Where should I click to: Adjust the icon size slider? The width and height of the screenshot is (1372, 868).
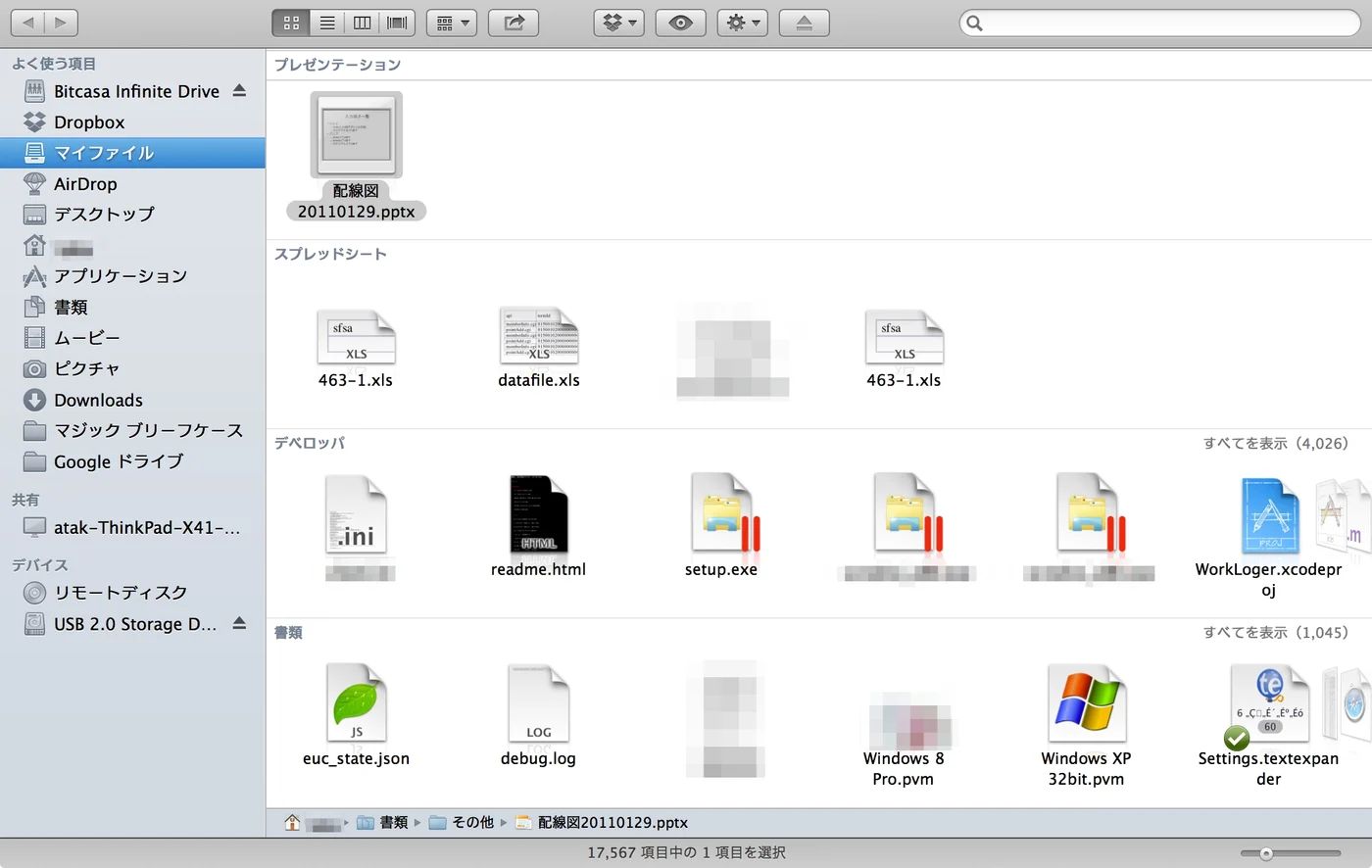[1291, 853]
